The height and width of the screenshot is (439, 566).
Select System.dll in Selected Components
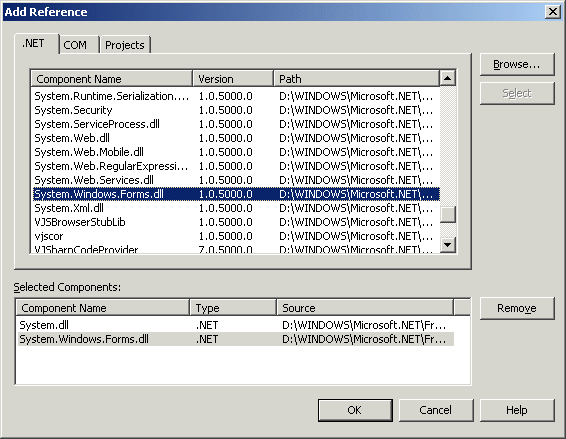[235, 325]
